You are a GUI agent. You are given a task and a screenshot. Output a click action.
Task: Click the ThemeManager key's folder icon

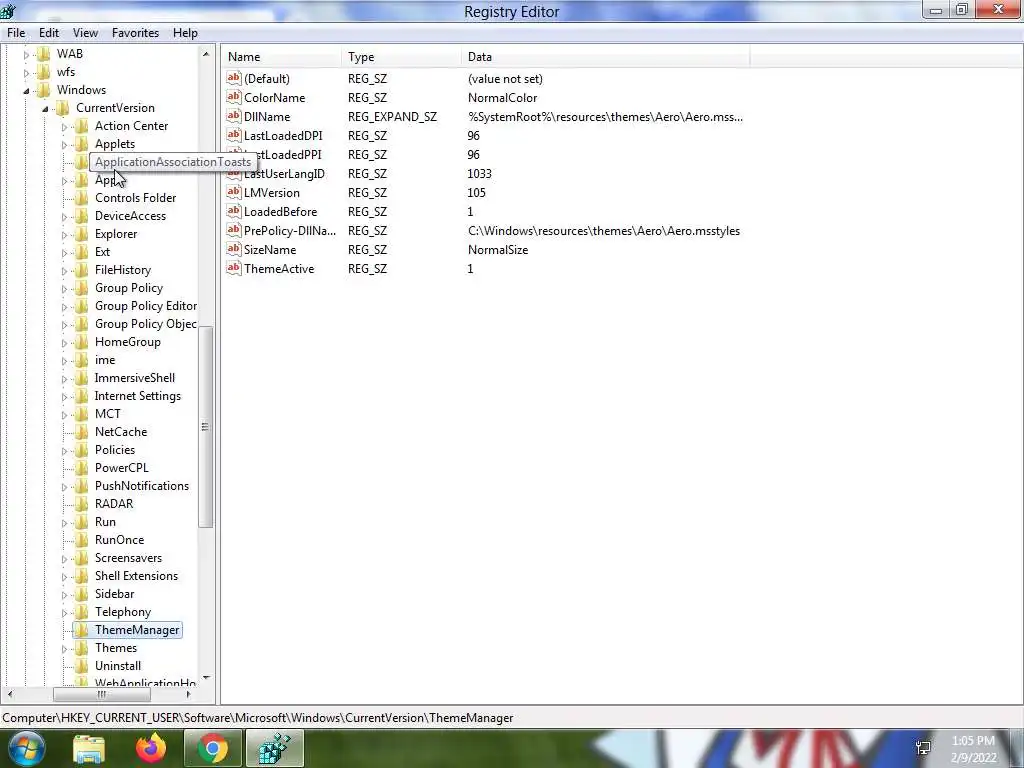81,630
